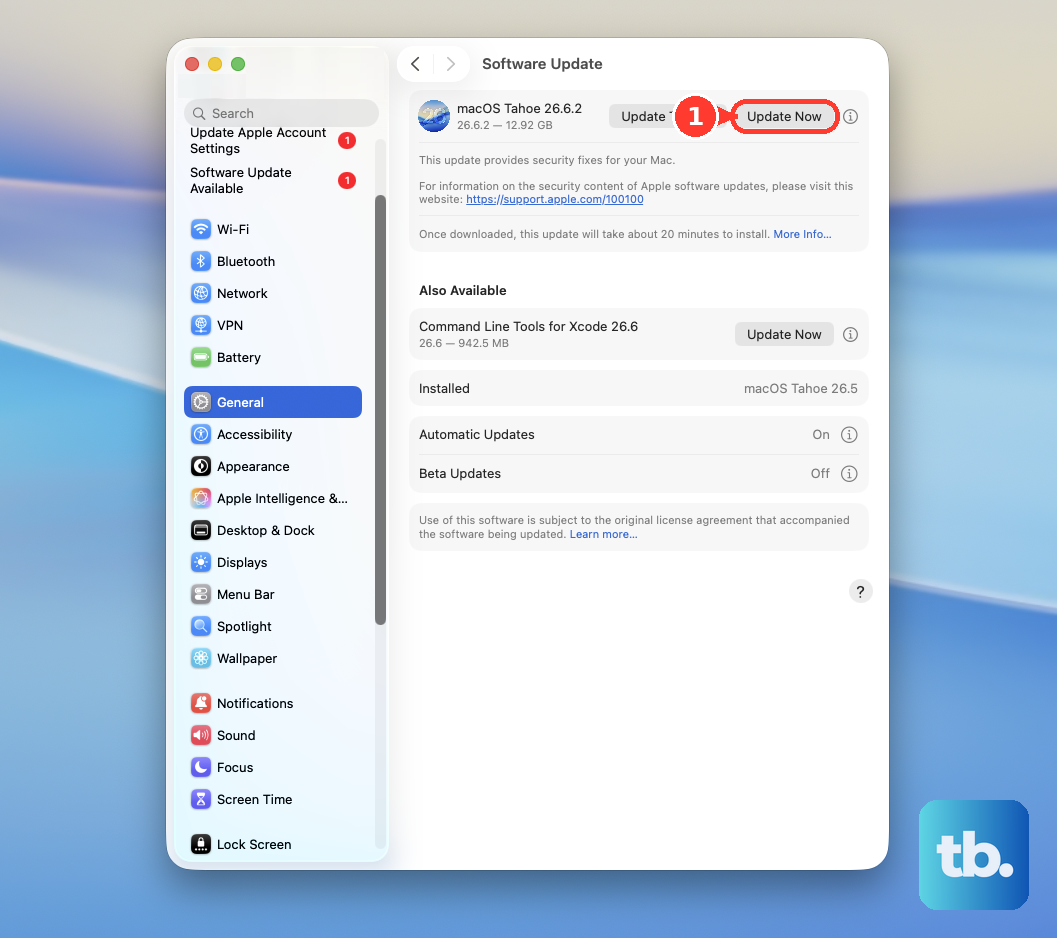Click the Learn more… license link
This screenshot has width=1057, height=938.
[x=603, y=534]
